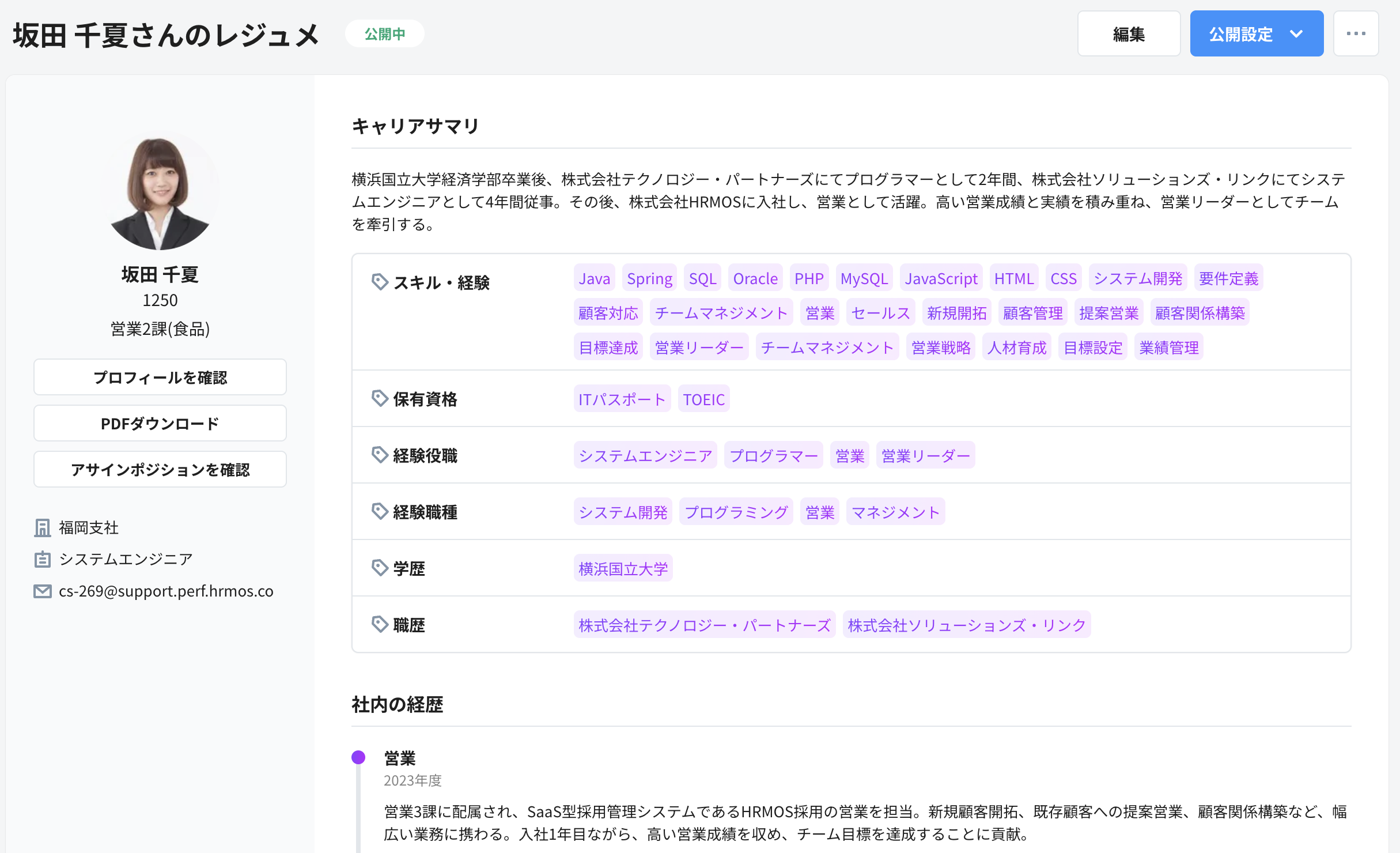Click the MySQL skill tag
Viewport: 1400px width, 853px height.
point(864,278)
